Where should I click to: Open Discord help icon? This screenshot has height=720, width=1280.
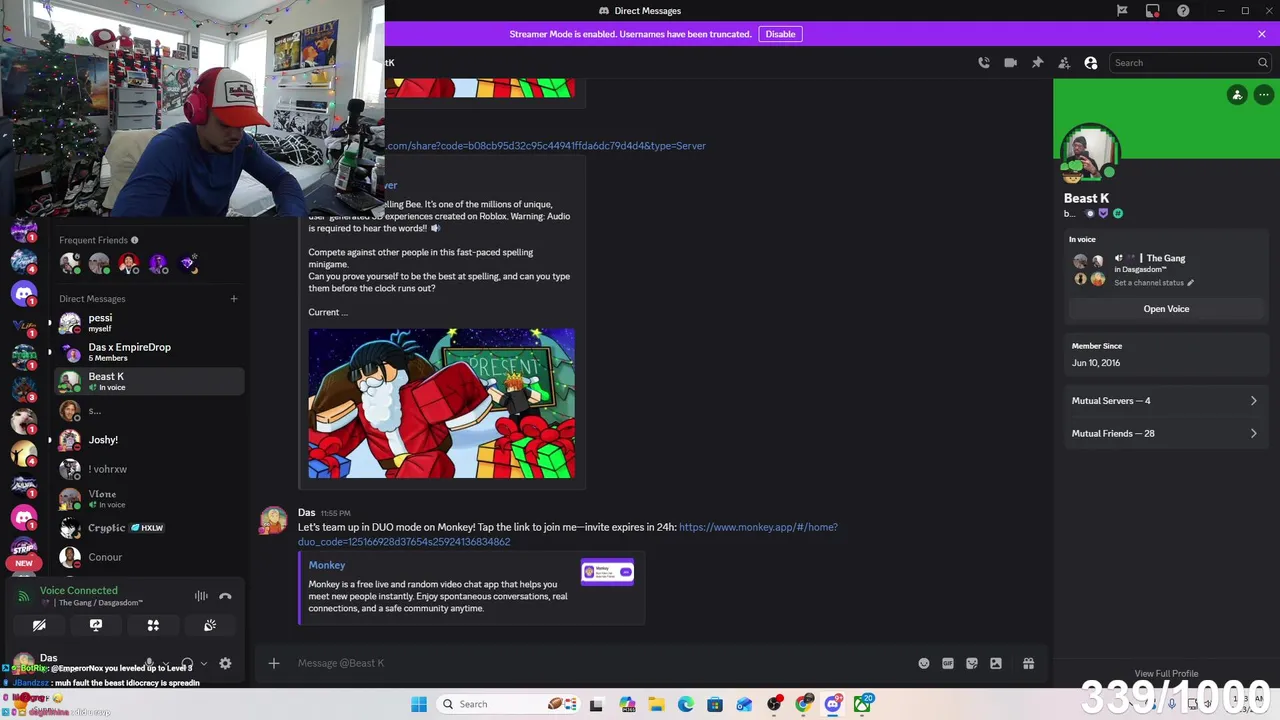coord(1184,11)
